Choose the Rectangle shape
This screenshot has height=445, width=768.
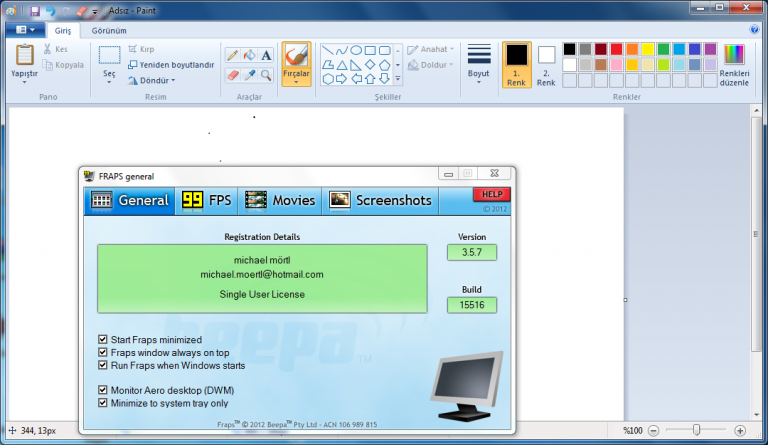point(370,50)
